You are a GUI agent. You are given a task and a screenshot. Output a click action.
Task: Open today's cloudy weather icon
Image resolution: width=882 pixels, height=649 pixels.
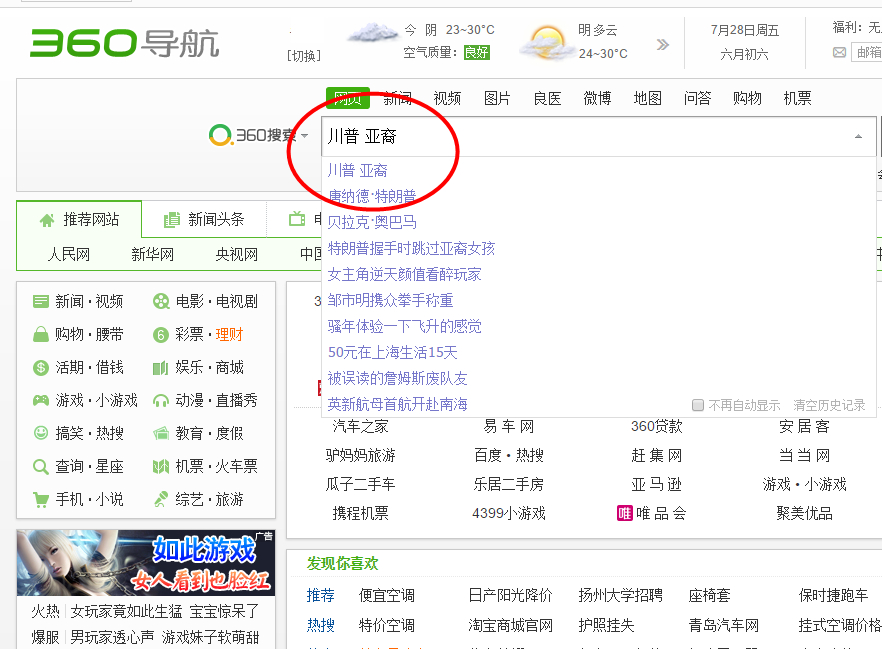click(372, 33)
